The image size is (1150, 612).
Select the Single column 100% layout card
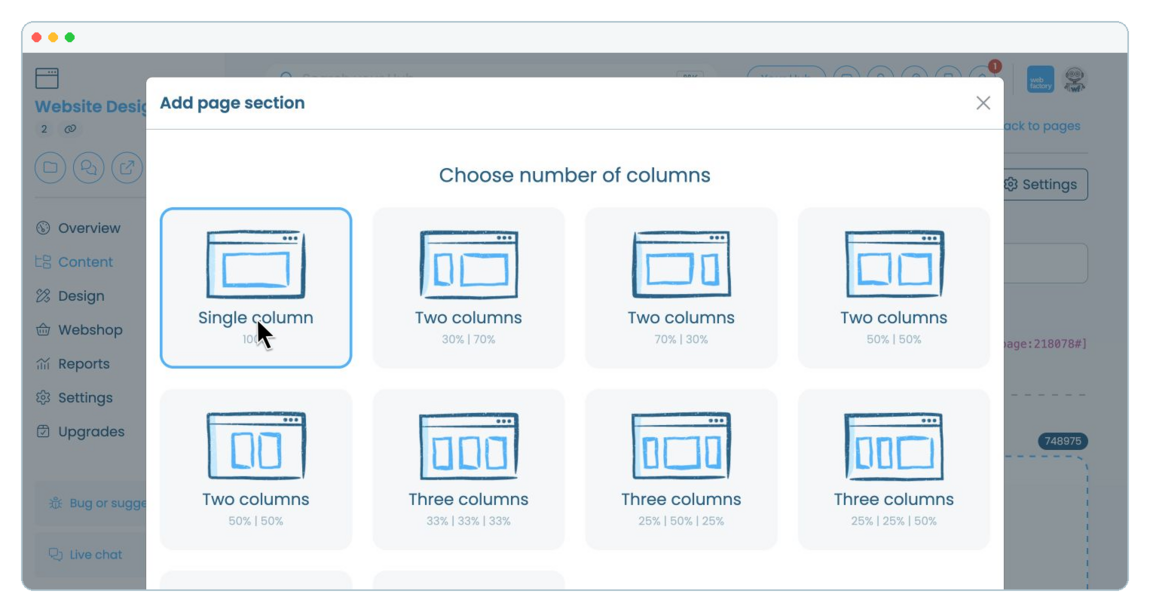[256, 288]
